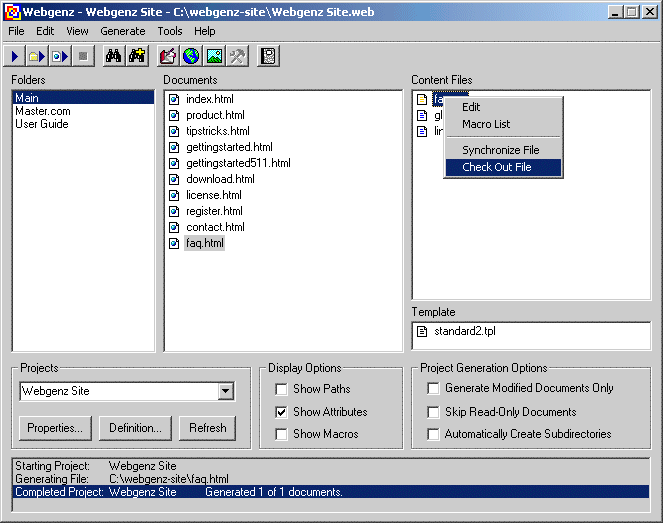Choose Macro List in context menu
The image size is (663, 523).
(503, 124)
